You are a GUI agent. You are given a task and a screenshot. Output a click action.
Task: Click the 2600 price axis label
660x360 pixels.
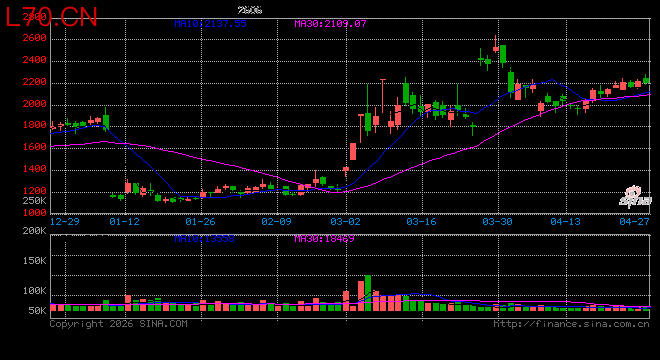35,38
